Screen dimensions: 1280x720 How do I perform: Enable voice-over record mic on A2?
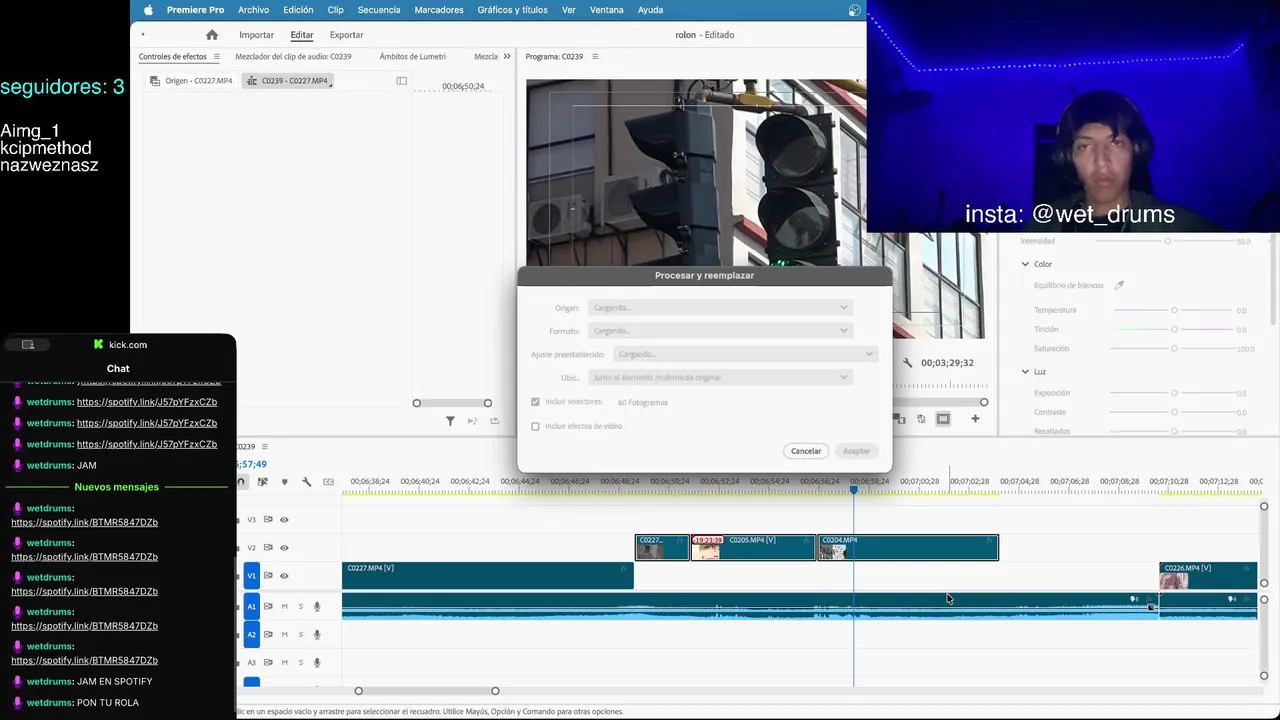[x=317, y=634]
